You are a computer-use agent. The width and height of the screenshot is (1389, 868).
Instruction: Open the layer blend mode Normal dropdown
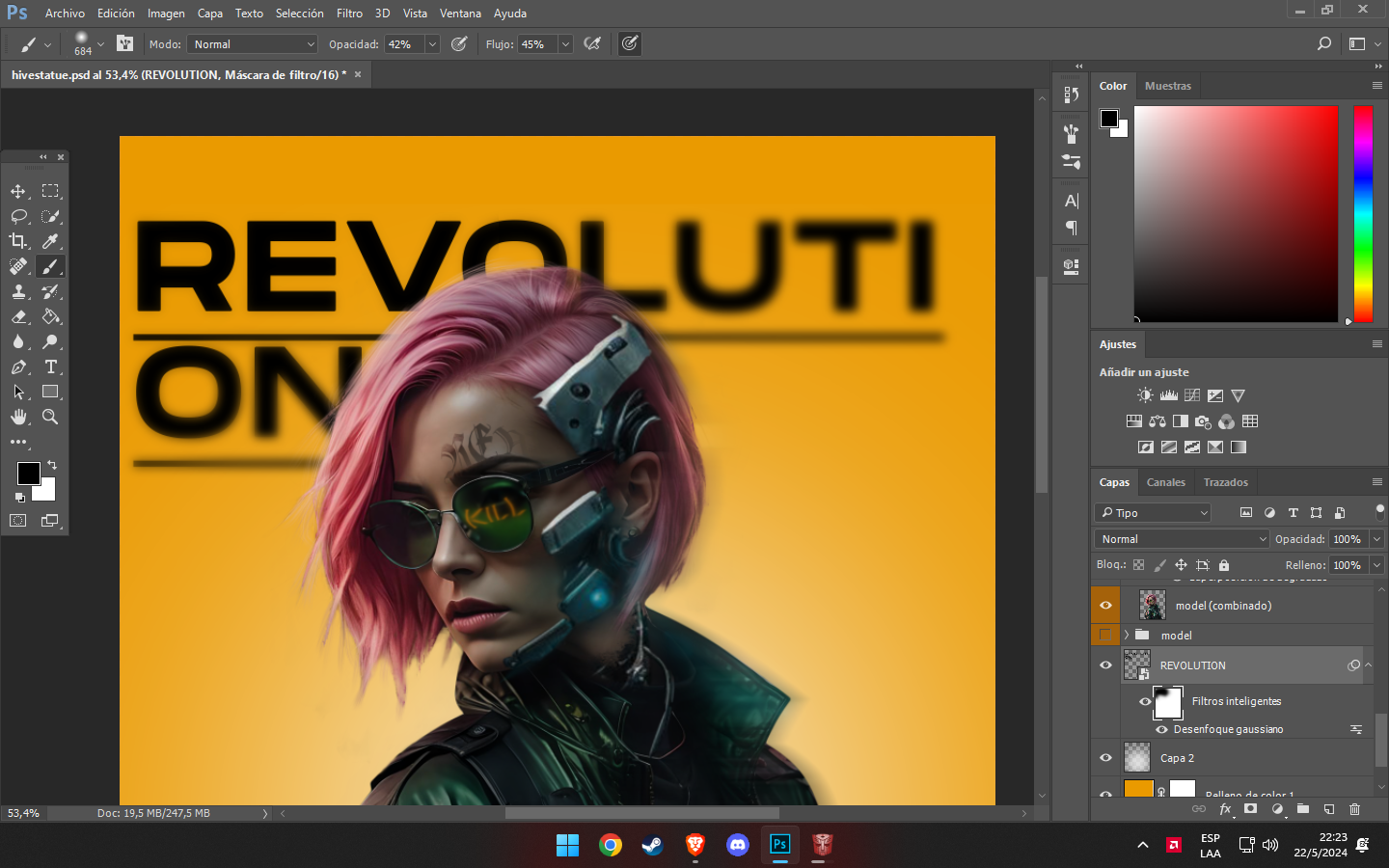point(1182,539)
